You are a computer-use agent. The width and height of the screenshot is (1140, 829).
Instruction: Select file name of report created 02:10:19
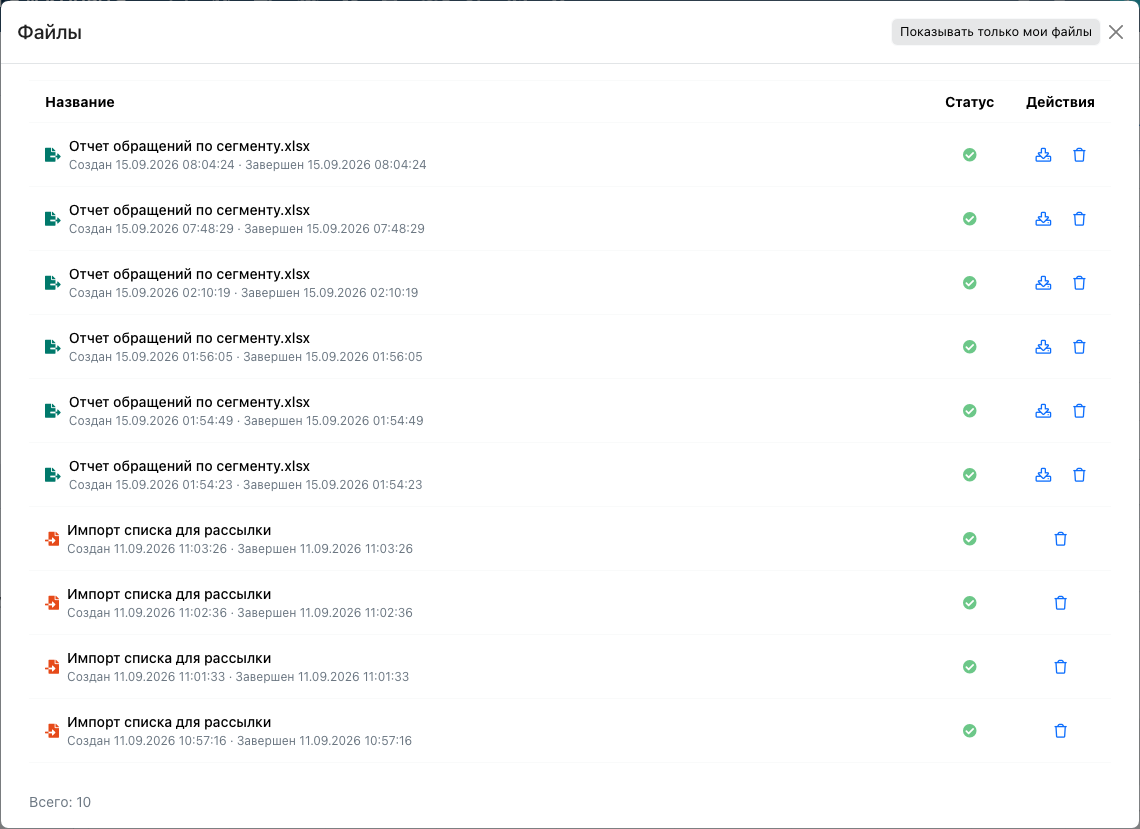click(x=189, y=274)
